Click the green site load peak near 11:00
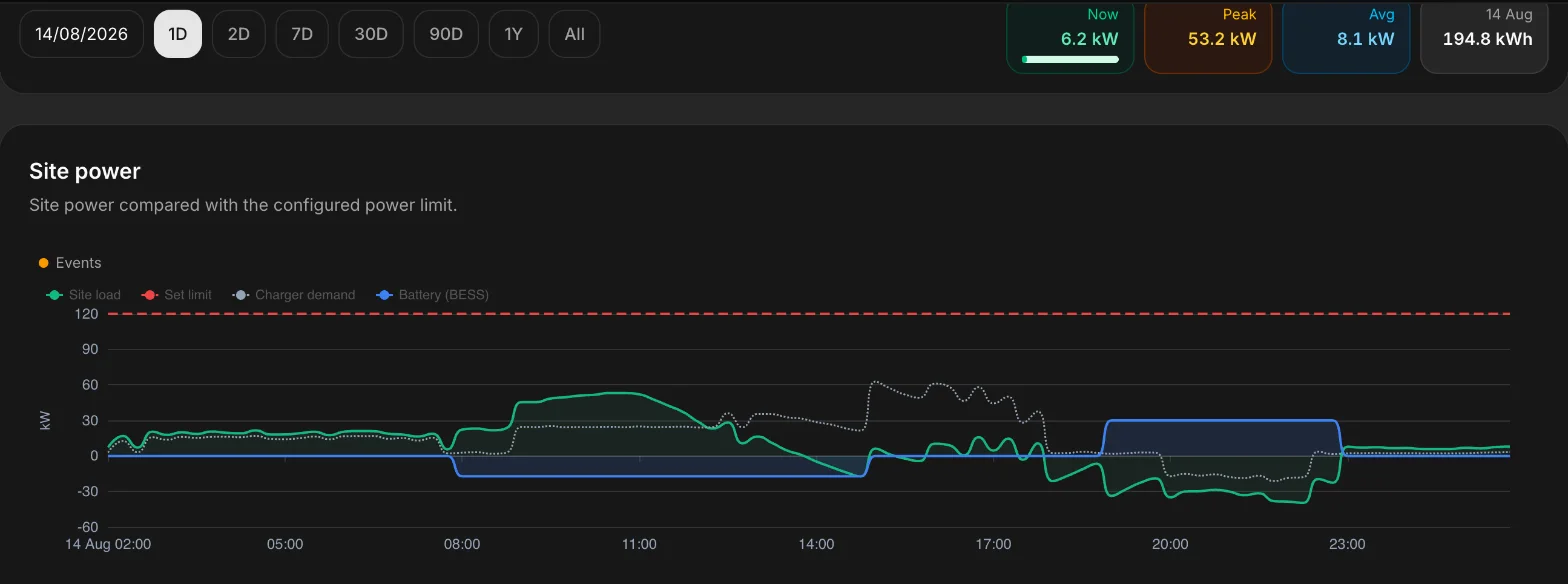 pyautogui.click(x=622, y=393)
